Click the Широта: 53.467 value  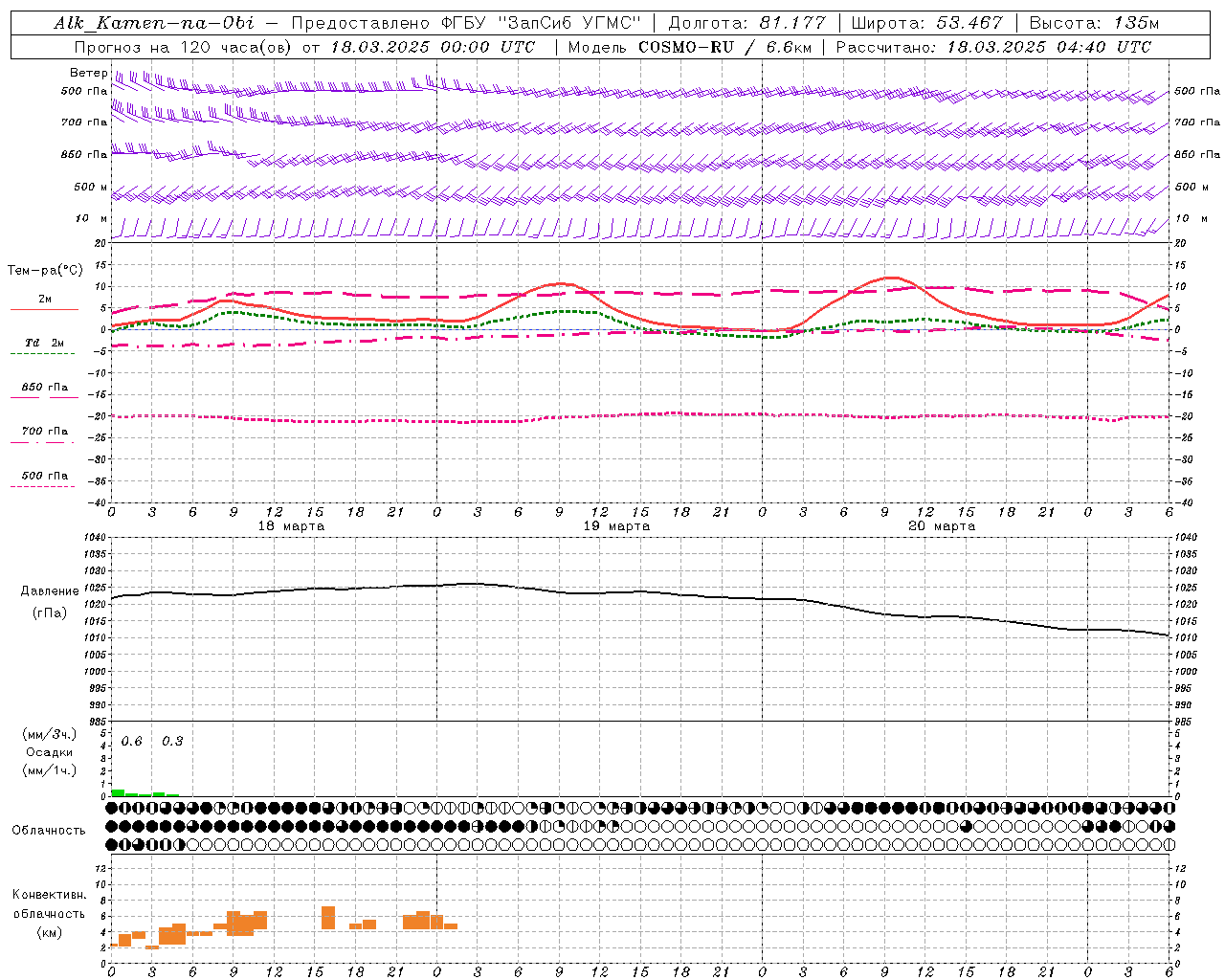926,23
